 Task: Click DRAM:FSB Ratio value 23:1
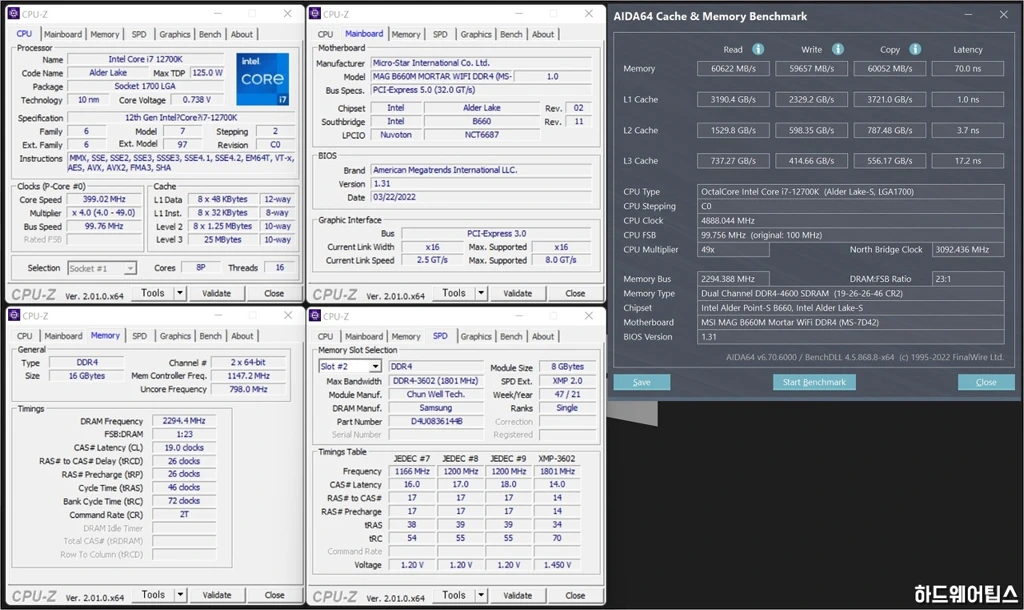(x=968, y=279)
